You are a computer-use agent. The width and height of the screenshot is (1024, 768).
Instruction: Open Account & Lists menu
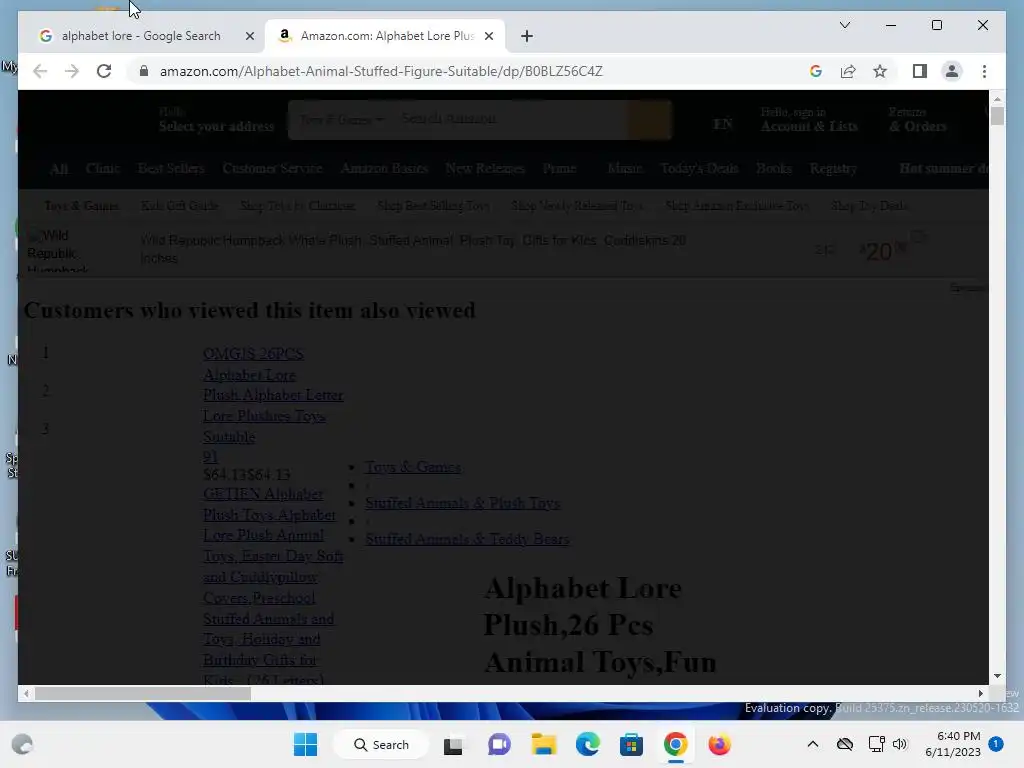tap(808, 120)
